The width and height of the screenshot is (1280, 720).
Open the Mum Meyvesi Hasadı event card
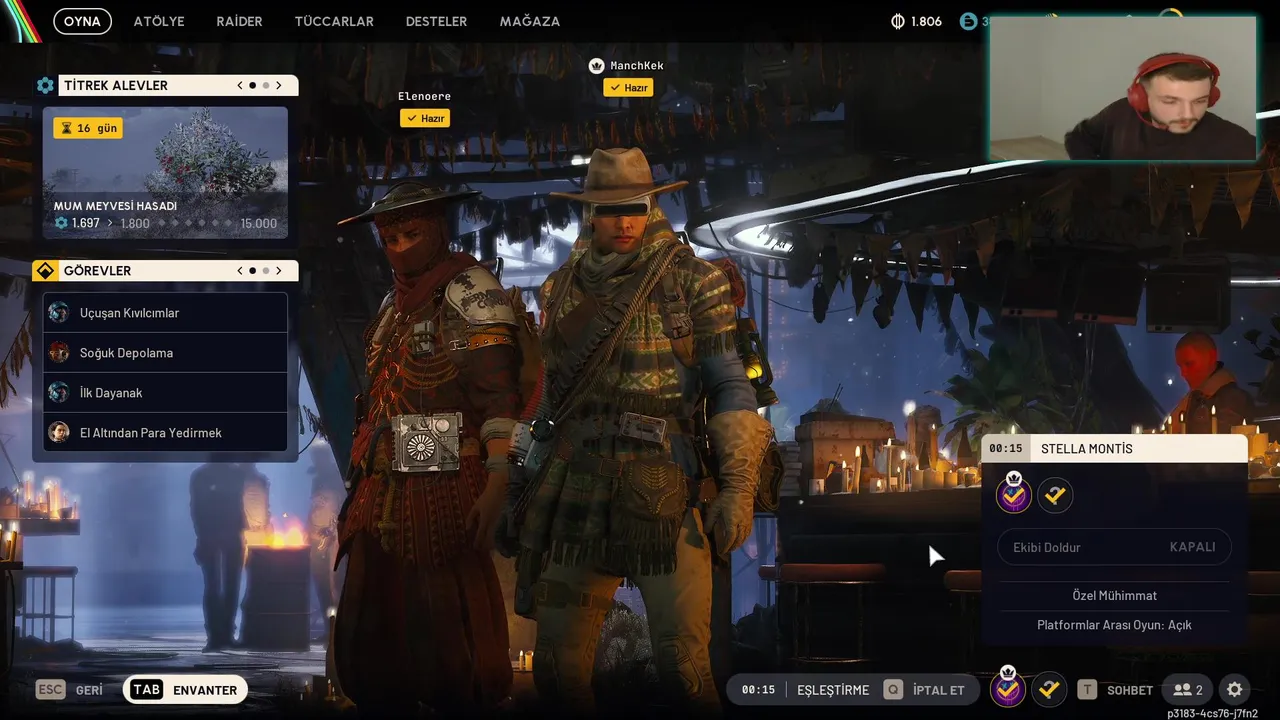point(165,173)
